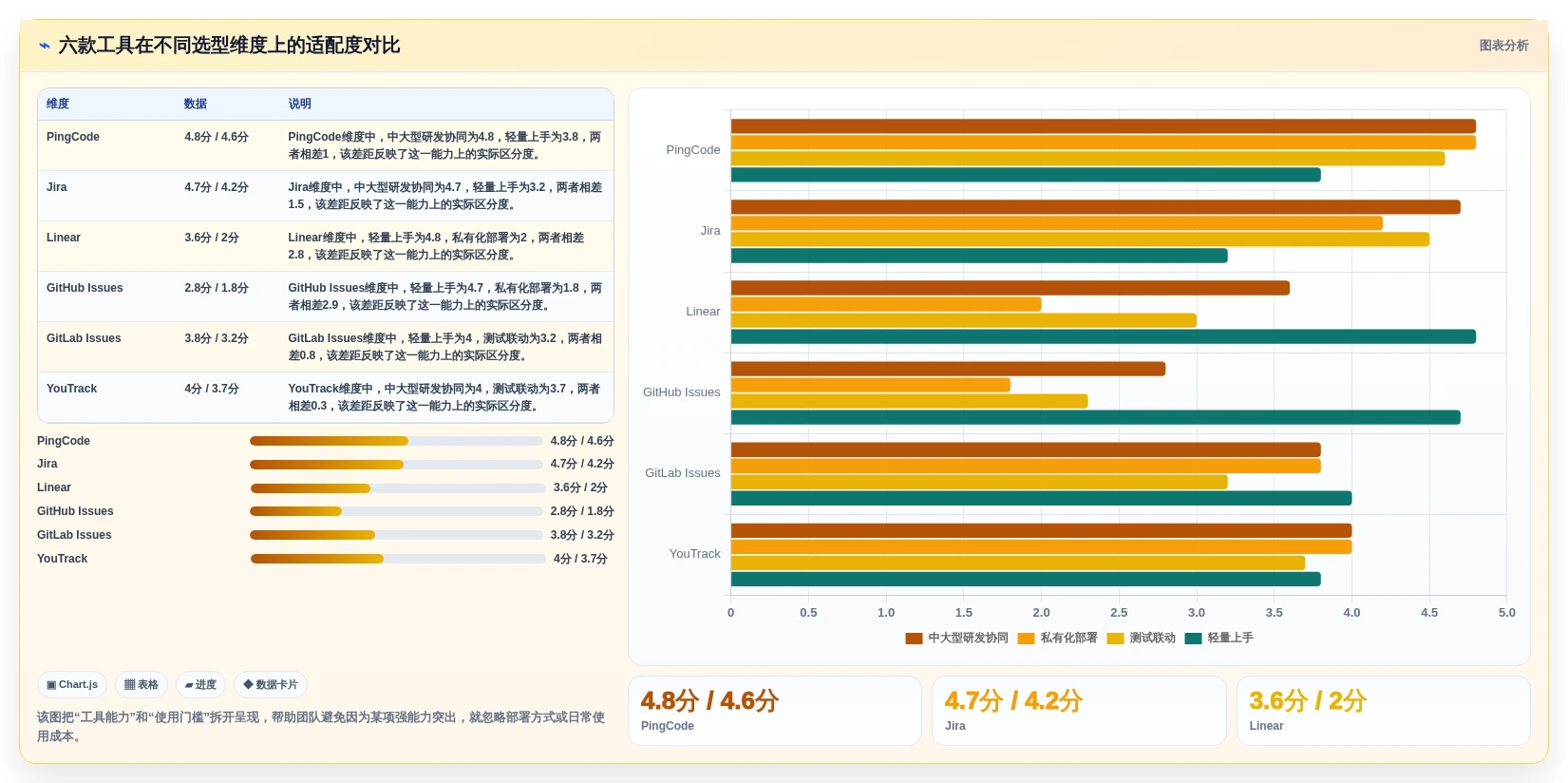The width and height of the screenshot is (1568, 783).
Task: Select the GitLab Issues table row name
Action: pos(84,338)
